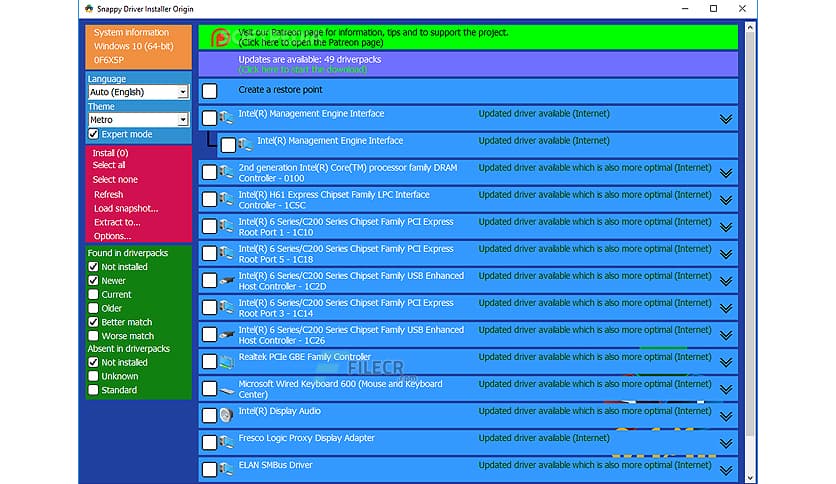This screenshot has height=484, width=836.
Task: Enable the Worse match filter
Action: click(x=93, y=336)
